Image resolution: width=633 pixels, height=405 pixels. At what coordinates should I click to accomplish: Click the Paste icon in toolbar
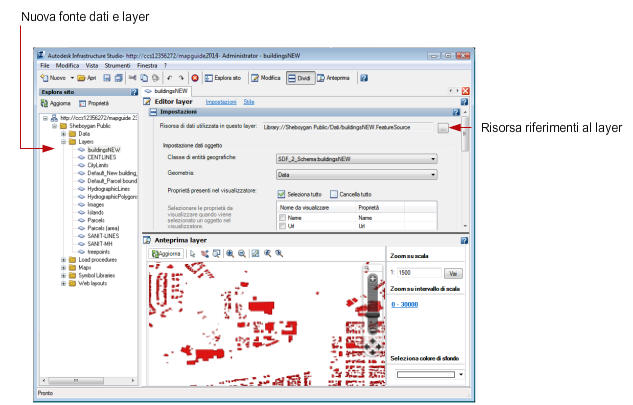(x=155, y=78)
